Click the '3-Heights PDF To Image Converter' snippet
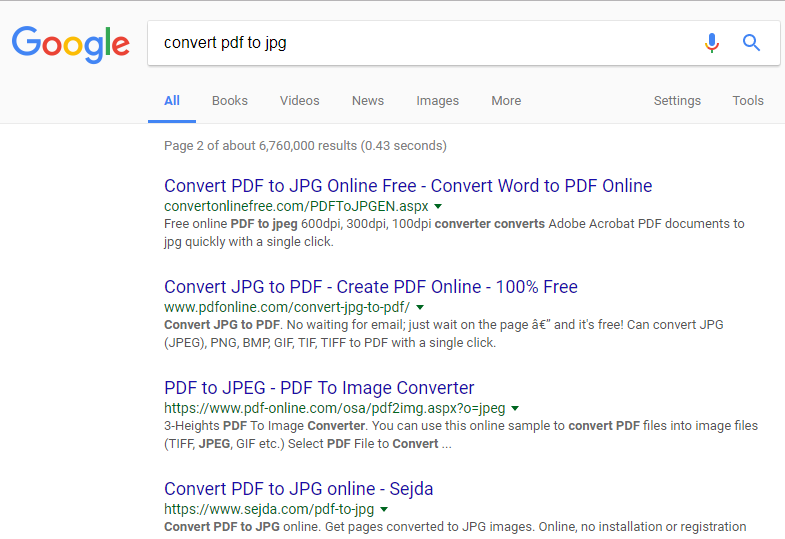This screenshot has width=785, height=539. click(461, 435)
